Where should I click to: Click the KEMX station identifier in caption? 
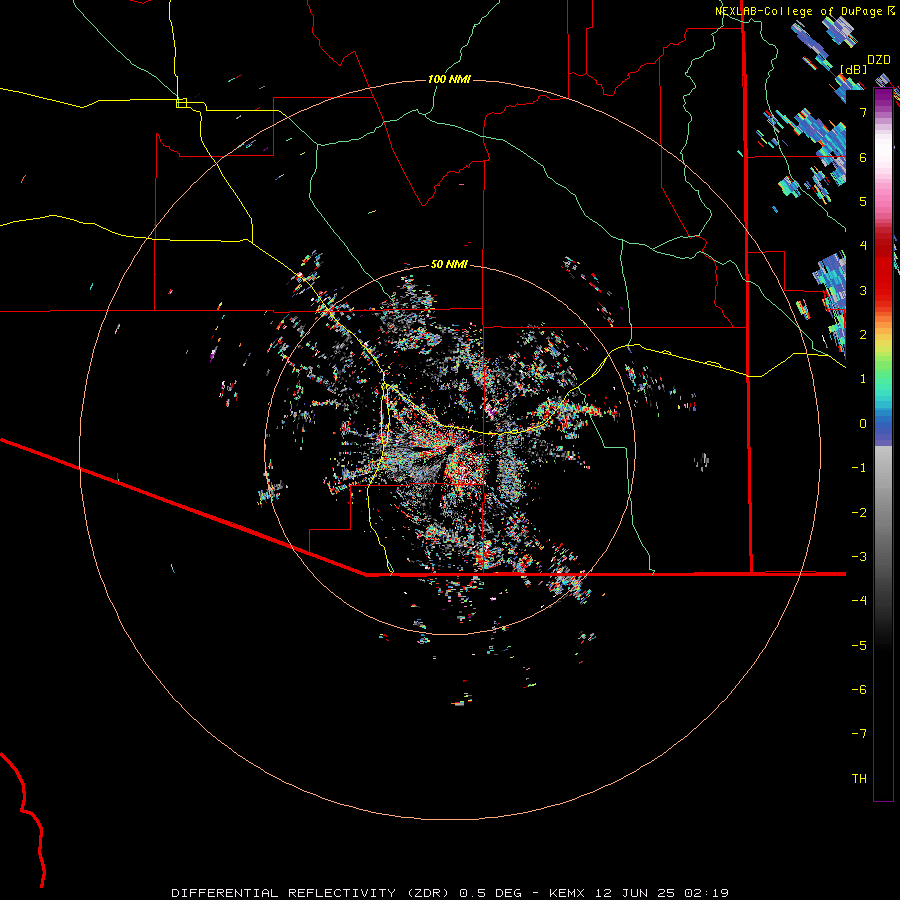click(567, 893)
